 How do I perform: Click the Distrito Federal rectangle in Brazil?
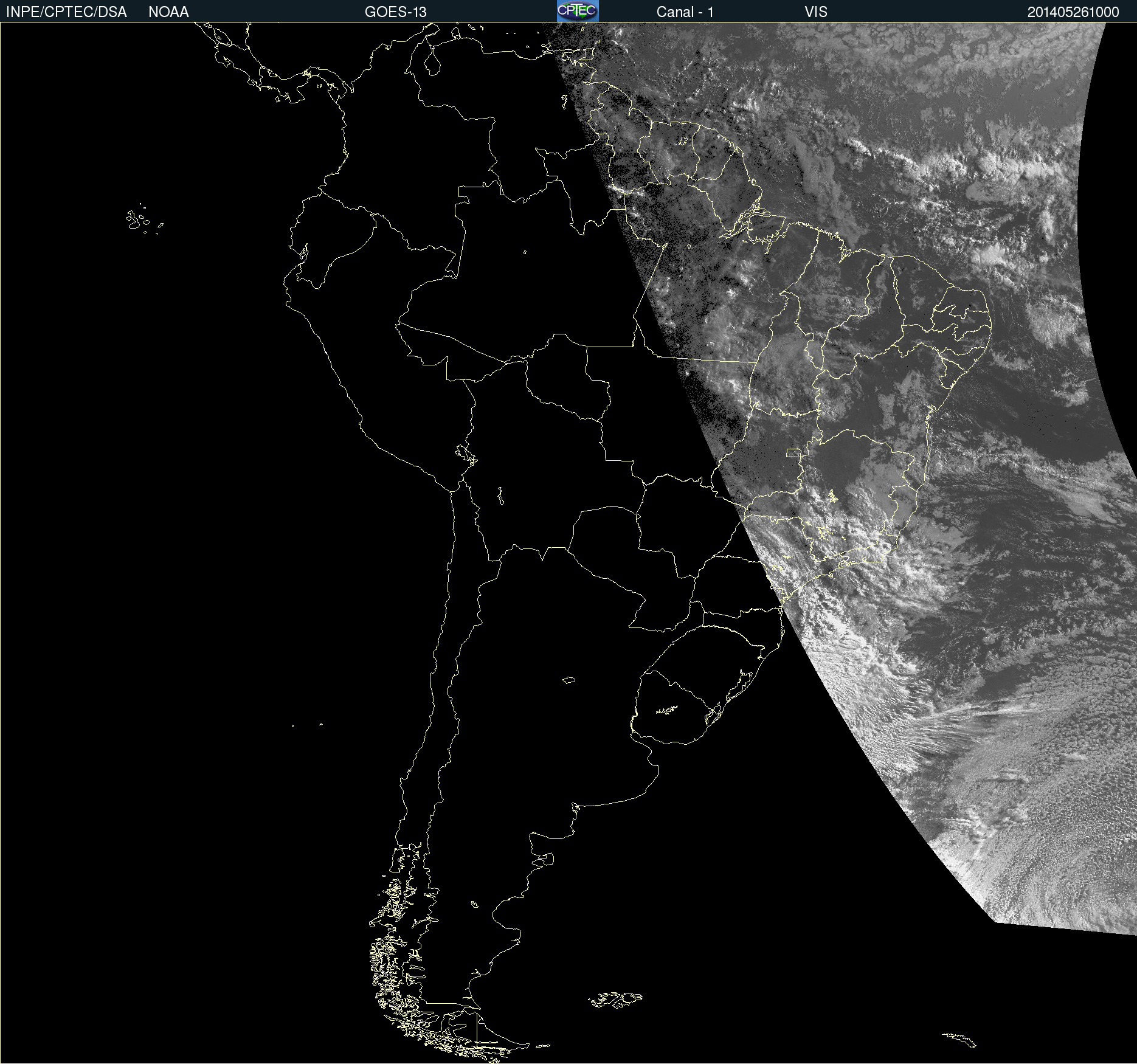(x=793, y=452)
